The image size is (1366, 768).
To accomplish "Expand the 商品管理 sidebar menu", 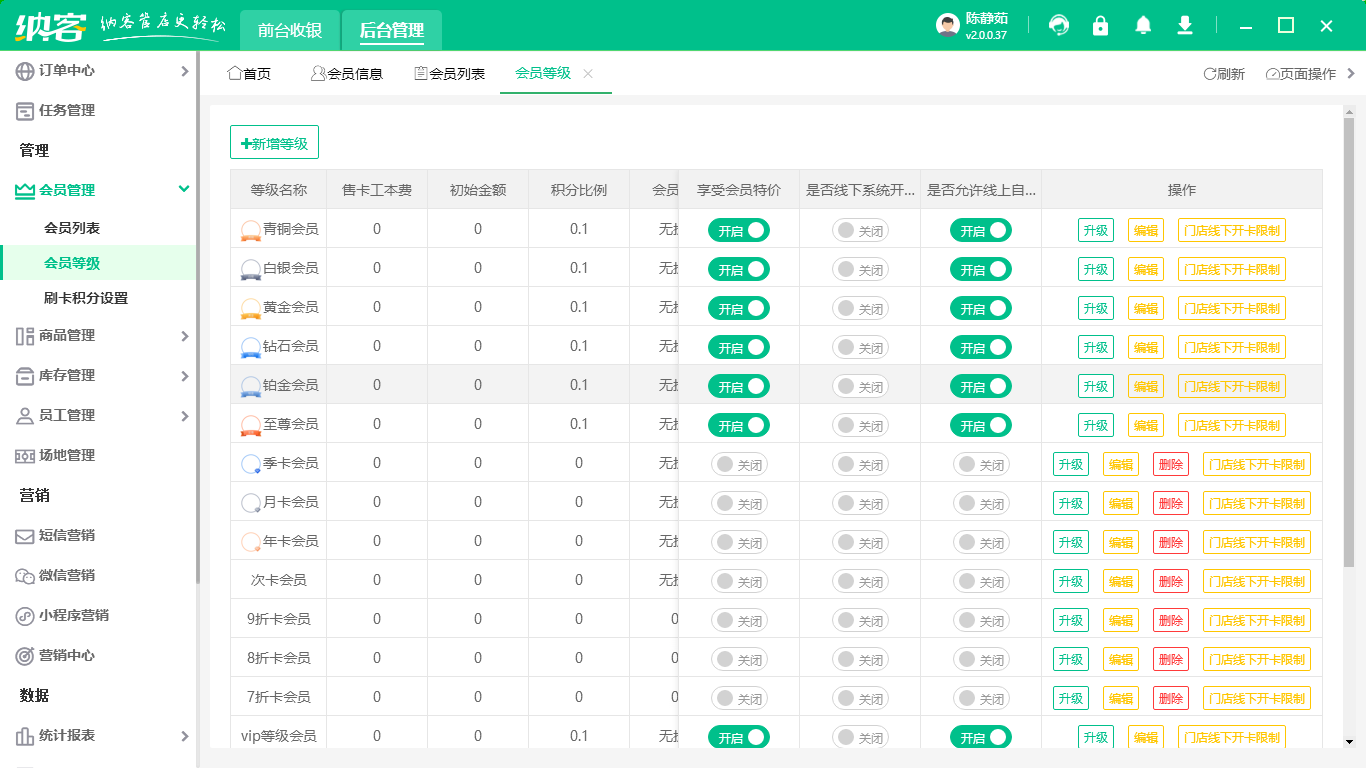I will [x=183, y=336].
